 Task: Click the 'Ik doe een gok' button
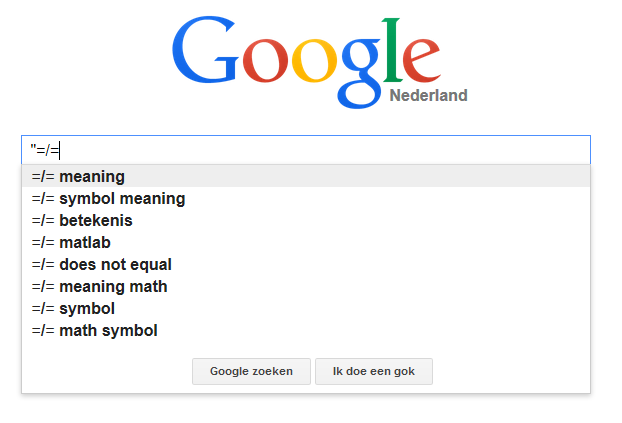tap(374, 371)
